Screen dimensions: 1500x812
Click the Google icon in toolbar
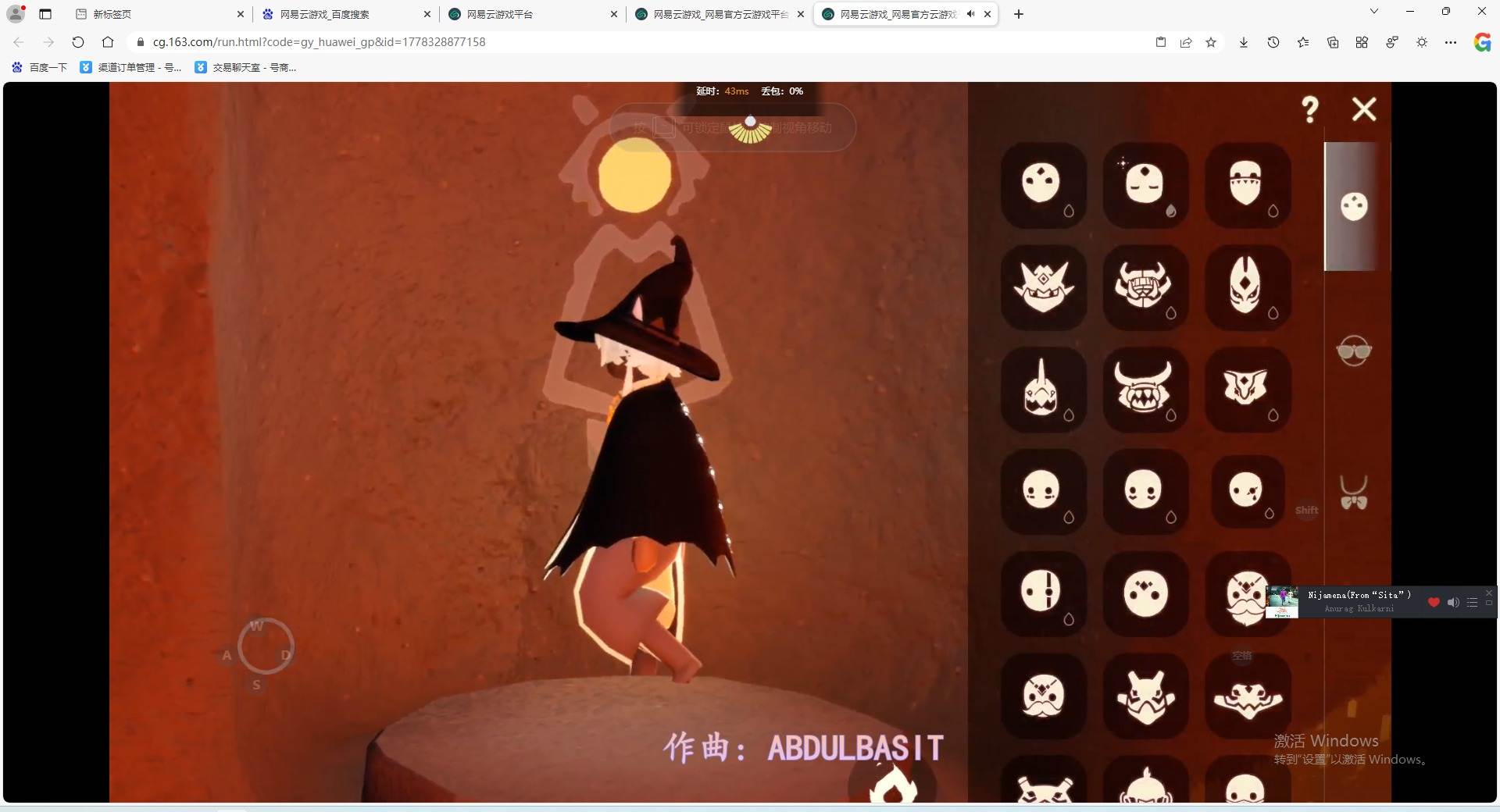click(x=1482, y=42)
